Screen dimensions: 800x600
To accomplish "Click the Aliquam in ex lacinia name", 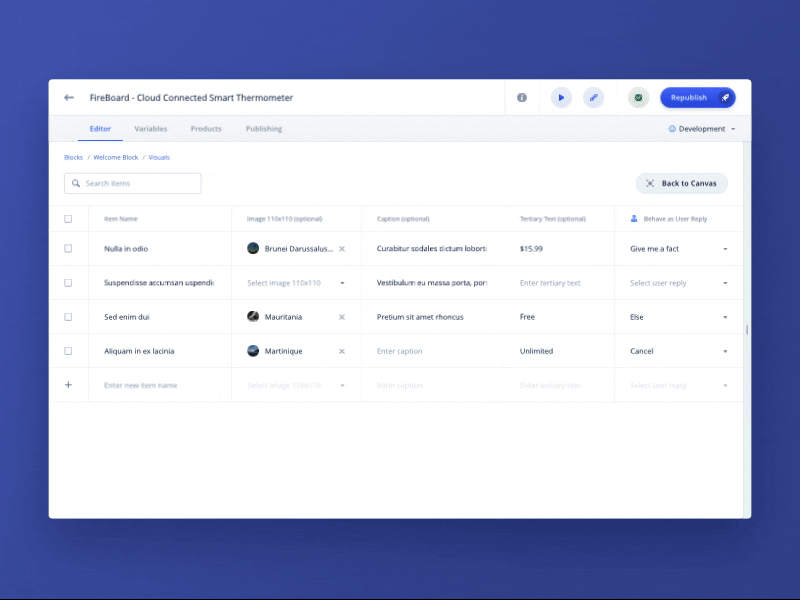I will click(139, 351).
